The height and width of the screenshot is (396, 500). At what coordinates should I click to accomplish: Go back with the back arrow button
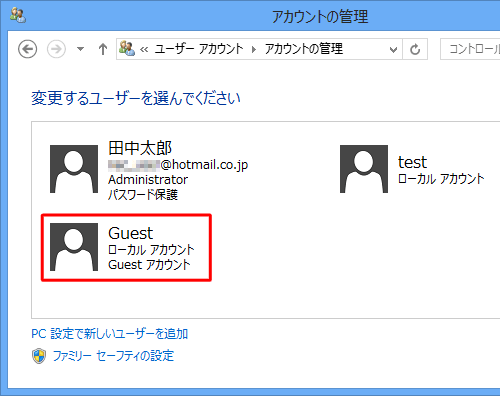pos(27,49)
